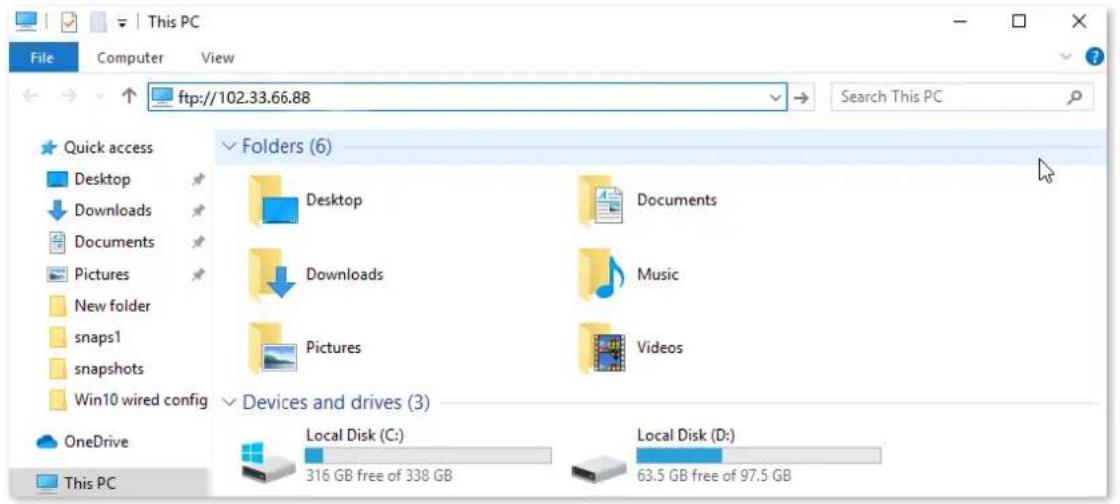This screenshot has height=504, width=1120.
Task: Open the address bar history dropdown
Action: (x=777, y=98)
